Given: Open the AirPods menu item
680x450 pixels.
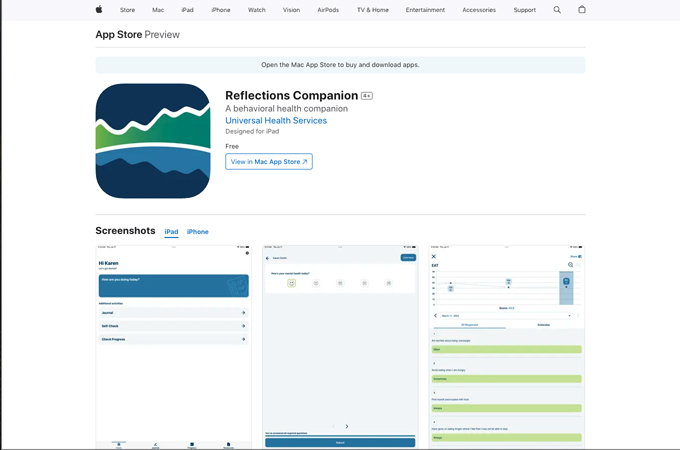Looking at the screenshot, I should [328, 10].
